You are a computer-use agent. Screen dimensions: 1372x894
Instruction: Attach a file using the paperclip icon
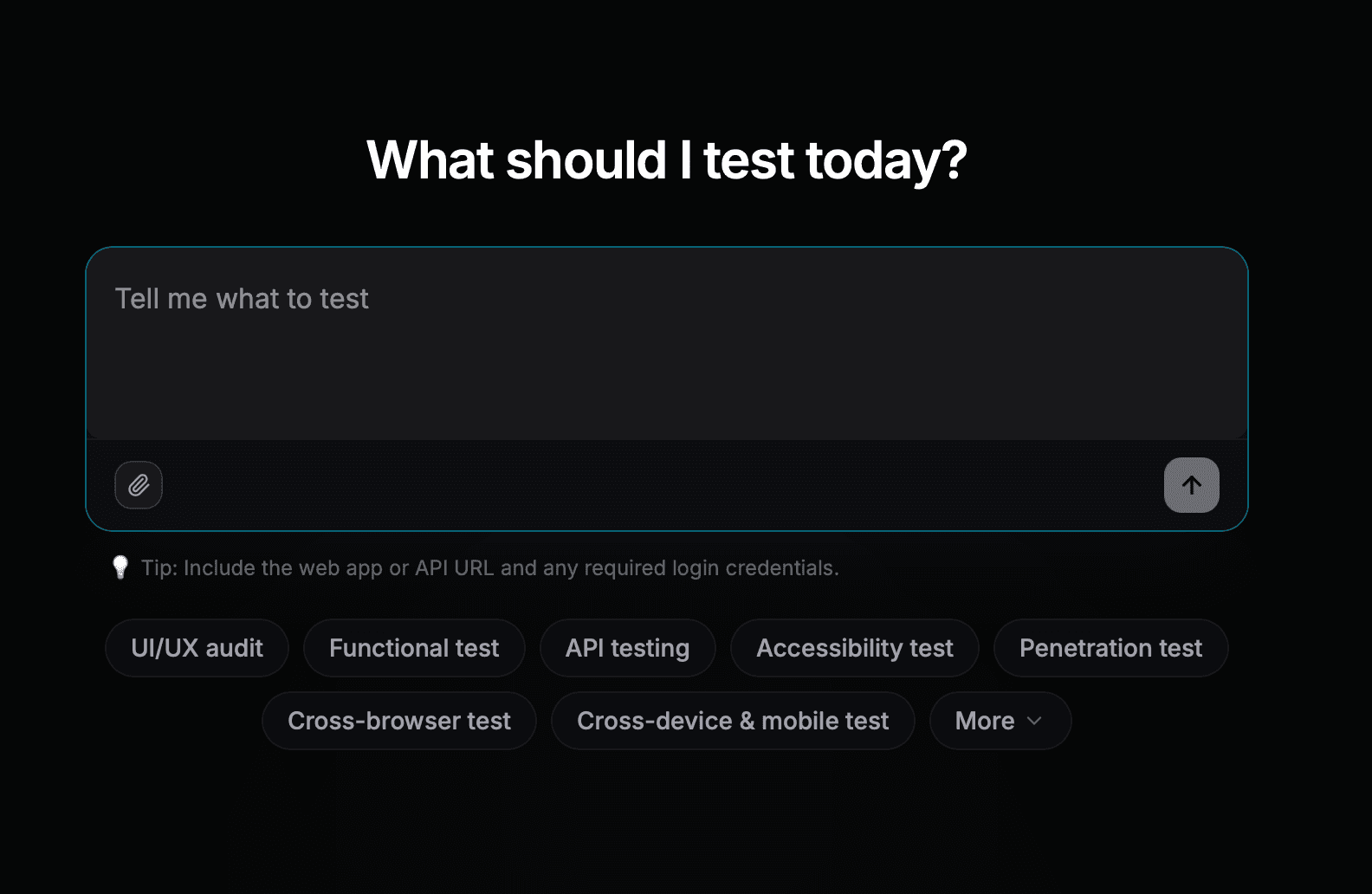(139, 485)
